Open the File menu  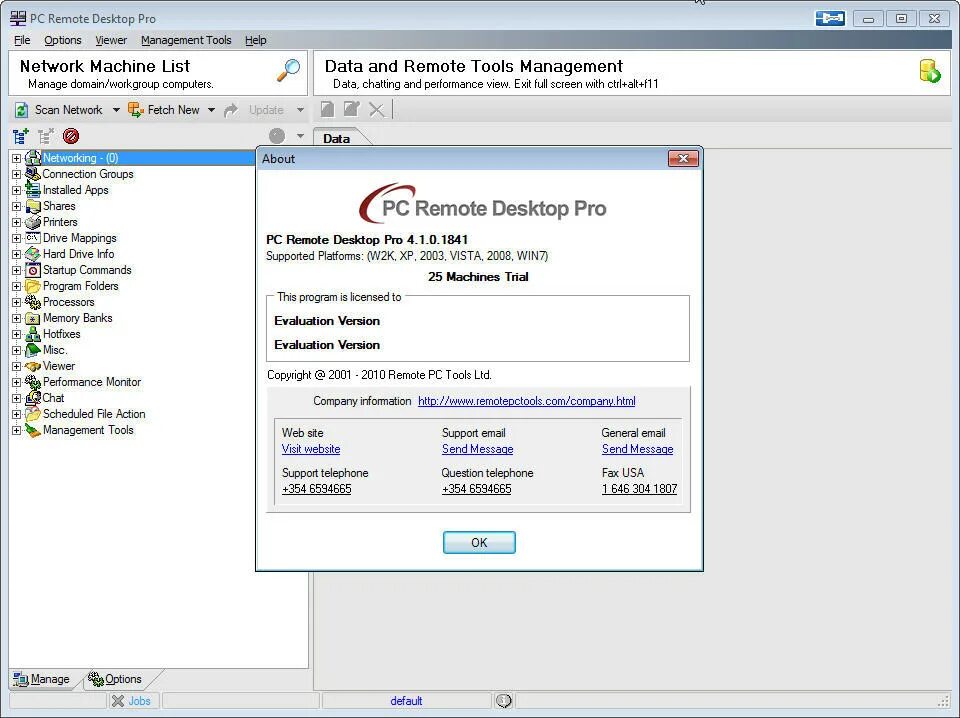click(x=22, y=40)
